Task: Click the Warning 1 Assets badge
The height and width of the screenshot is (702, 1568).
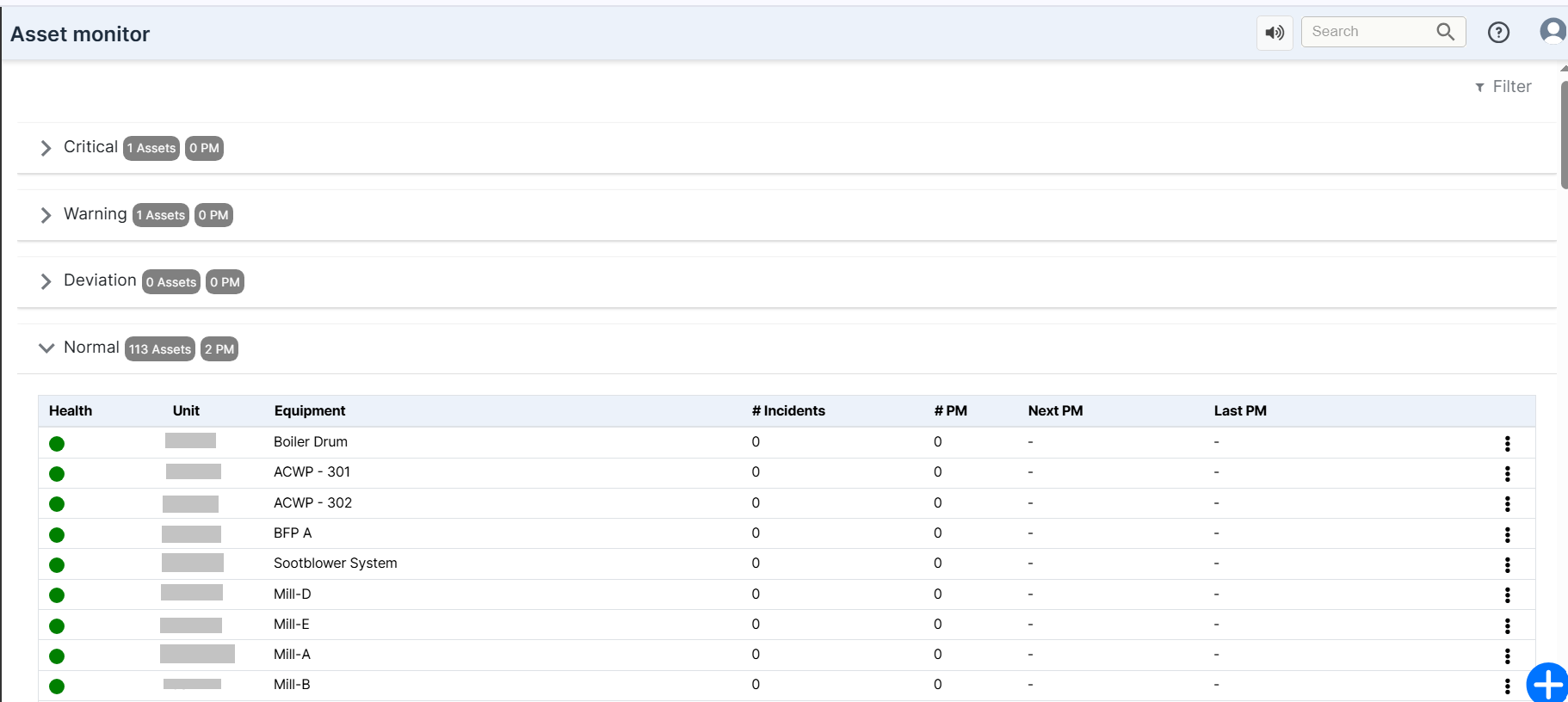Action: (161, 215)
